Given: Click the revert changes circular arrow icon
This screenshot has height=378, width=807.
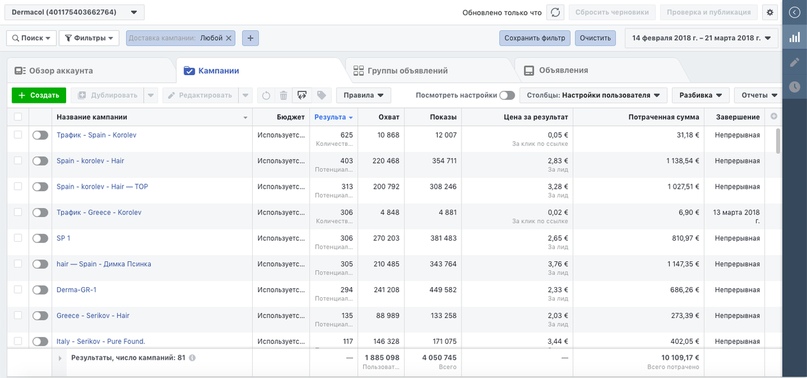Looking at the screenshot, I should (x=266, y=95).
